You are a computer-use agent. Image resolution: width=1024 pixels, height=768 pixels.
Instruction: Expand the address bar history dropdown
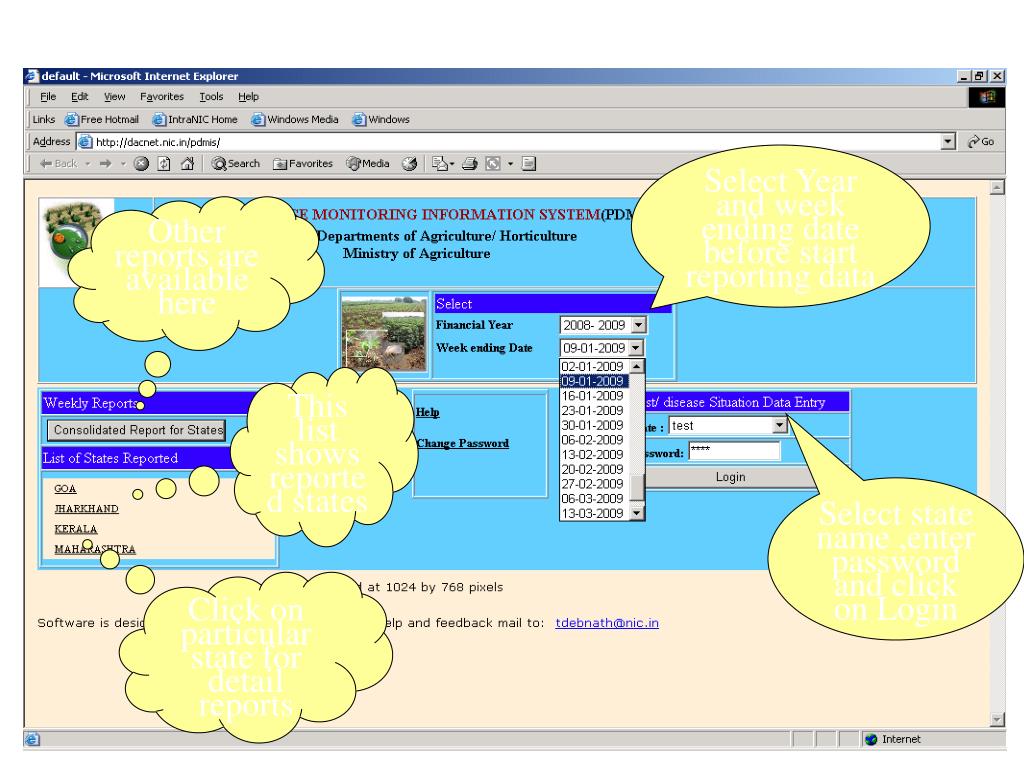948,142
